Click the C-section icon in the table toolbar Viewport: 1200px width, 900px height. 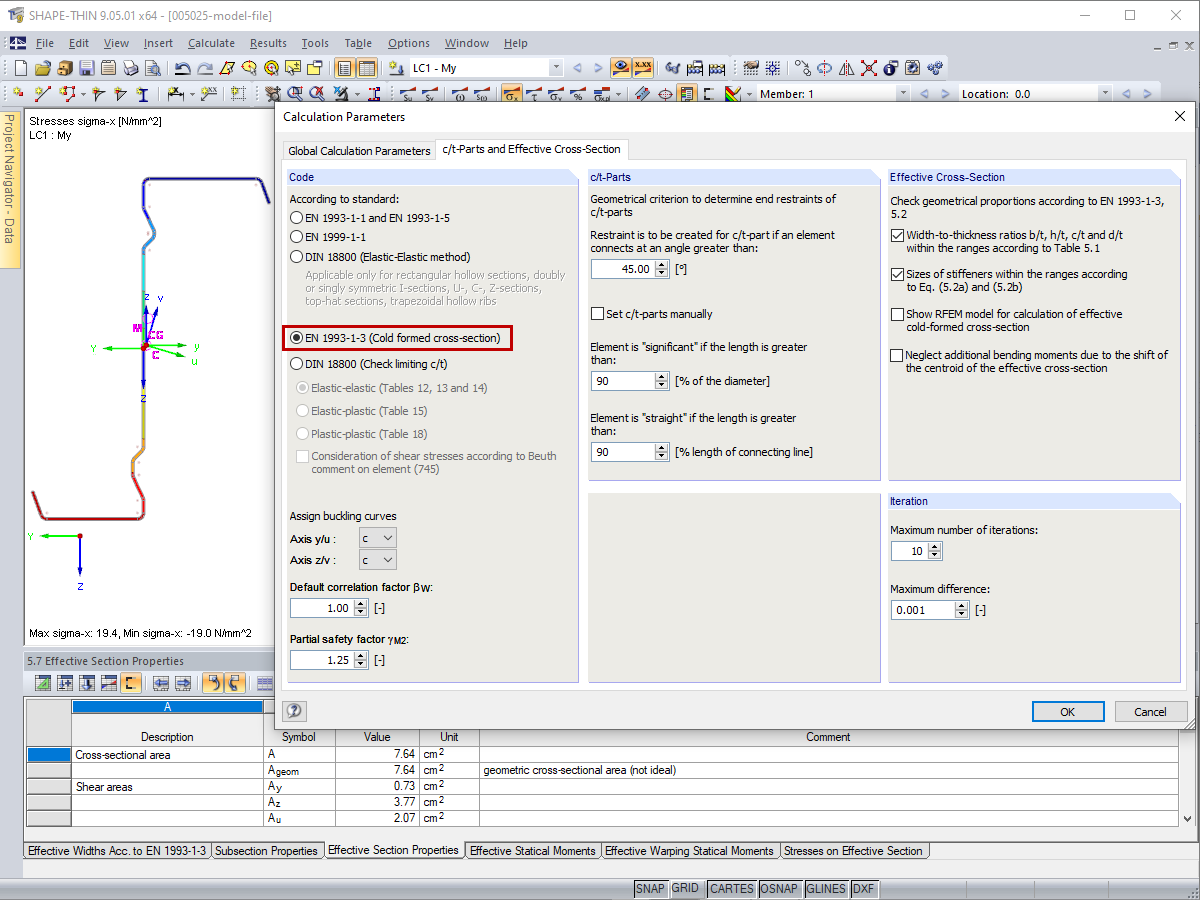[x=130, y=683]
